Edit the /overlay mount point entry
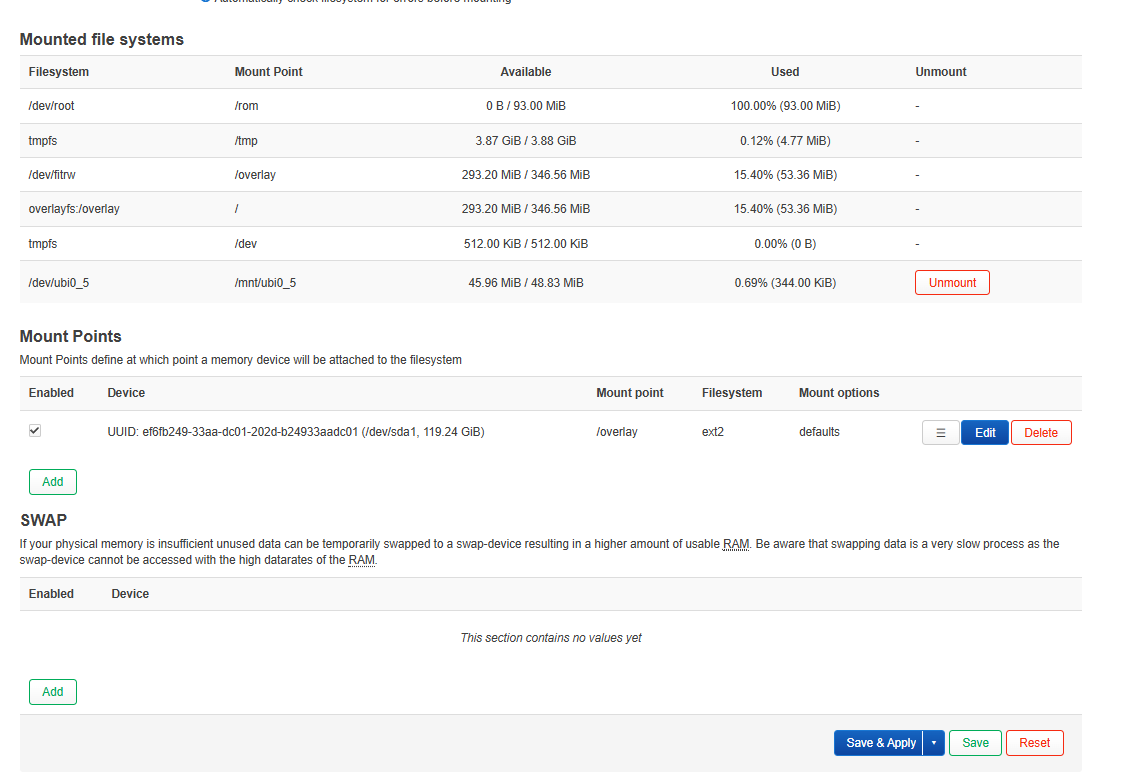 (984, 433)
